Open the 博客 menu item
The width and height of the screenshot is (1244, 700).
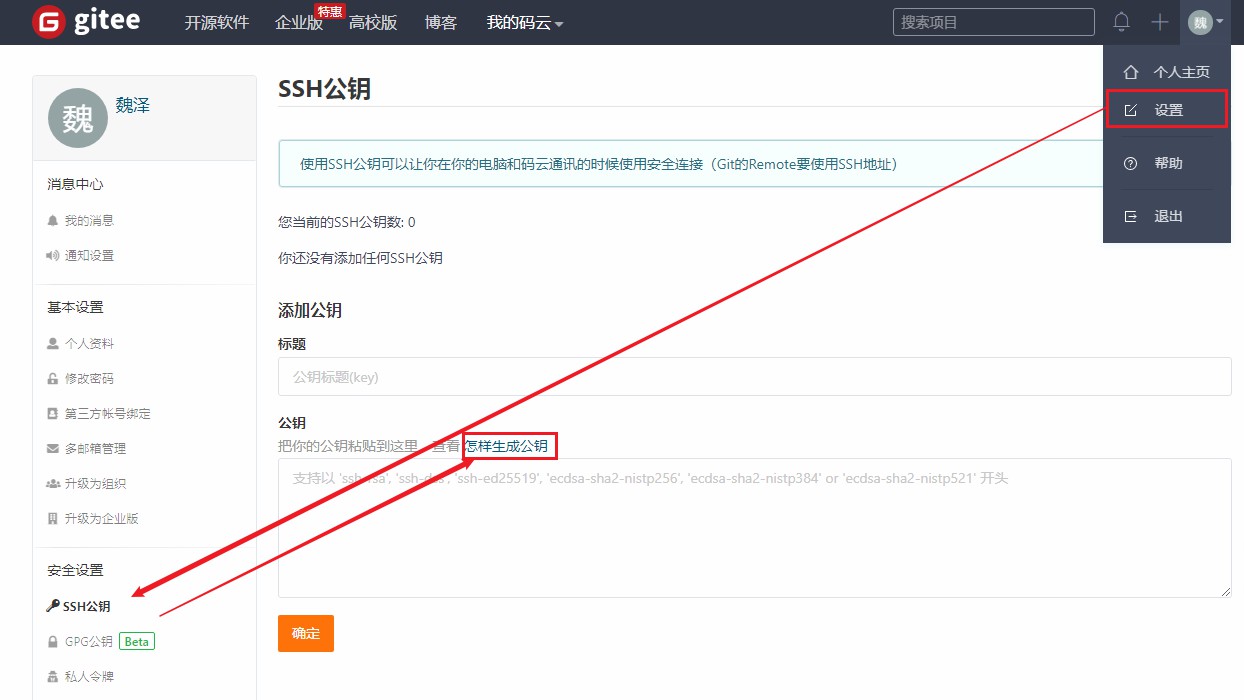point(441,22)
